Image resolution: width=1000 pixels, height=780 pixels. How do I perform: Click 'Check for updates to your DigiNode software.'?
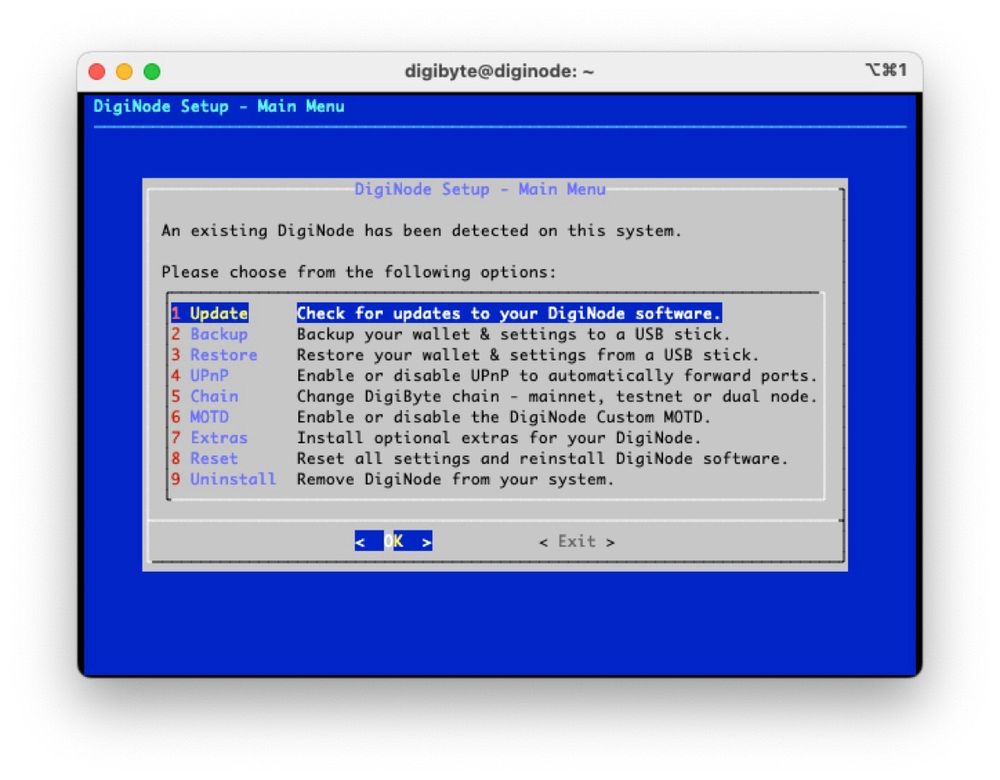509,313
